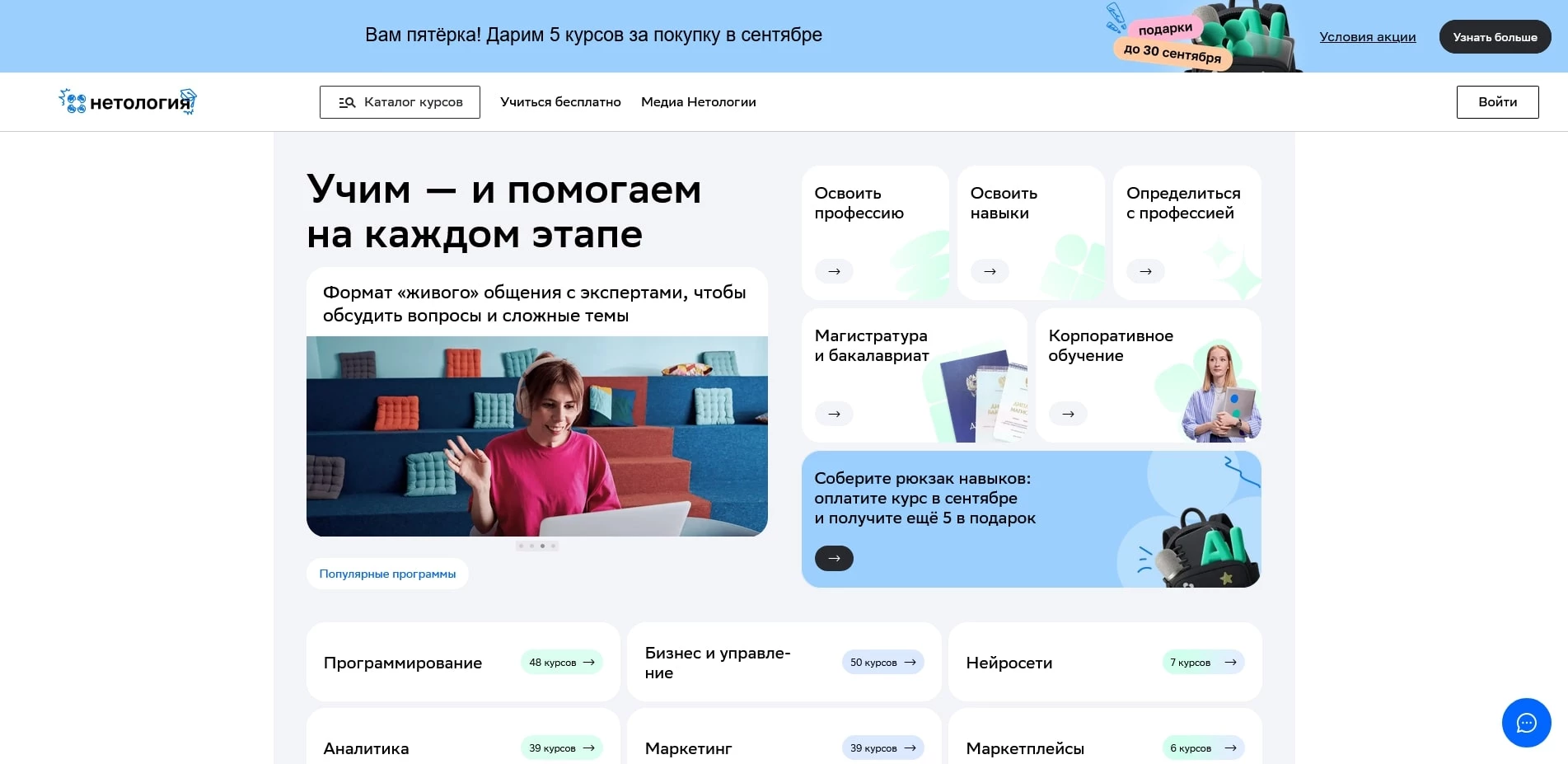Click the search icon inside Каталог курсов
Image resolution: width=1568 pixels, height=764 pixels.
pos(346,101)
